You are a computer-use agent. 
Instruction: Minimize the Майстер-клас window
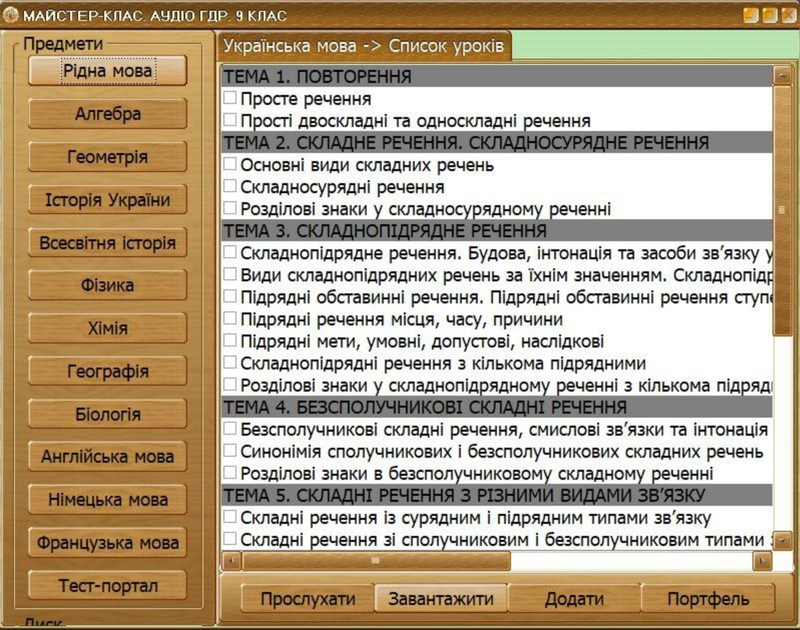pyautogui.click(x=752, y=14)
